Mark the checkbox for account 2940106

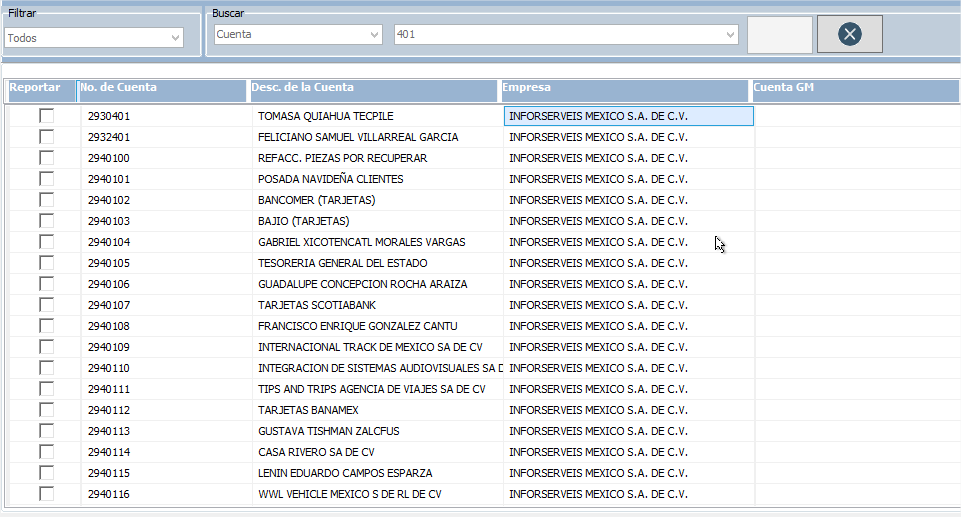coord(46,284)
